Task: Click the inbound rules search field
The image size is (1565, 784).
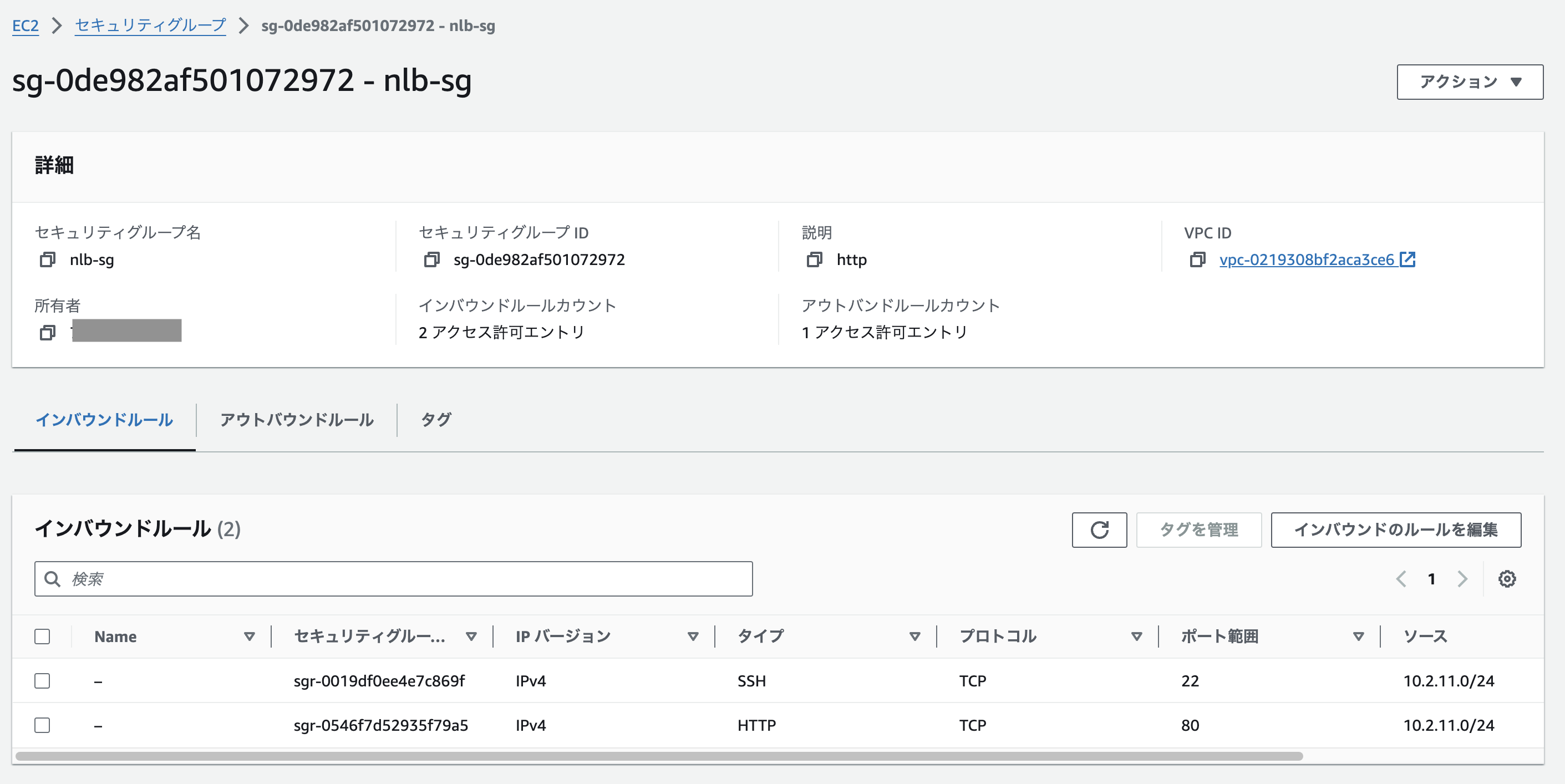Action: (x=394, y=579)
